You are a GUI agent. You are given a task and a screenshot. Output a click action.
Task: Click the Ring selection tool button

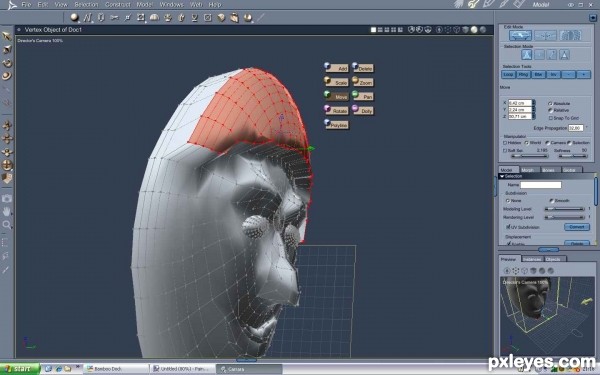pyautogui.click(x=523, y=75)
